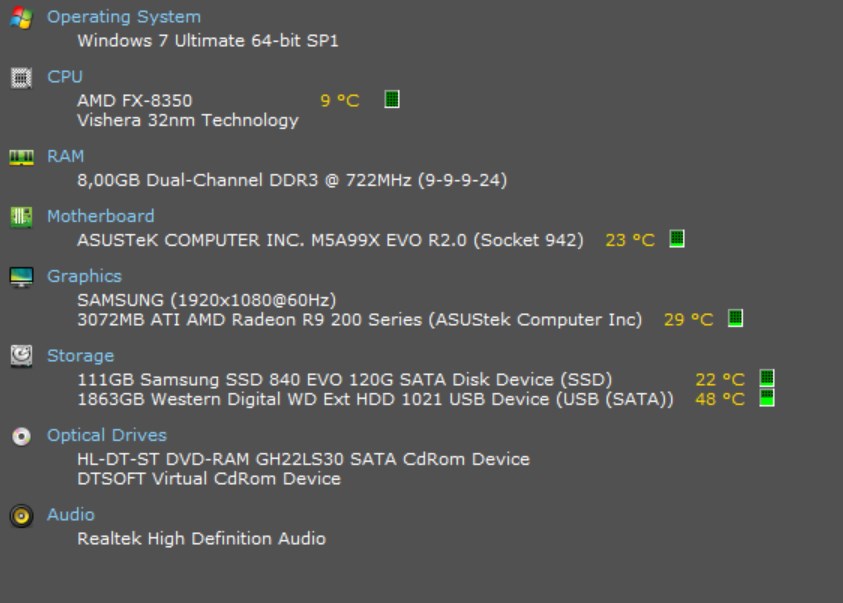Screen dimensions: 843x603
Task: Open the Operating System section link
Action: tap(124, 17)
